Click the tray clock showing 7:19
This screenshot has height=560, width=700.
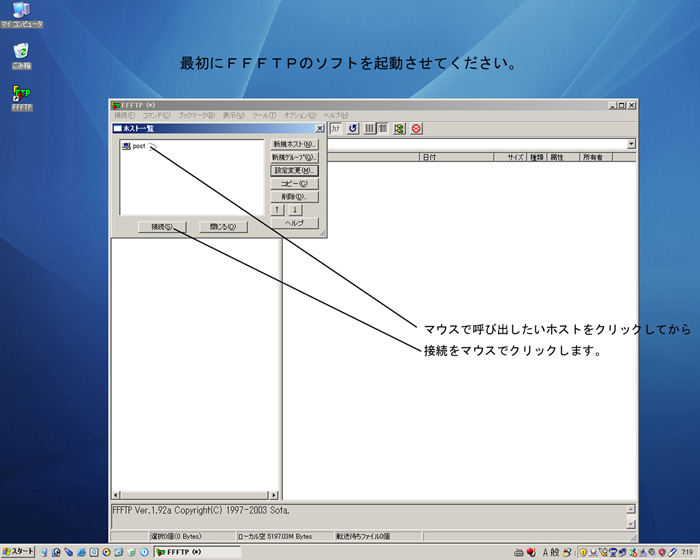[x=688, y=552]
